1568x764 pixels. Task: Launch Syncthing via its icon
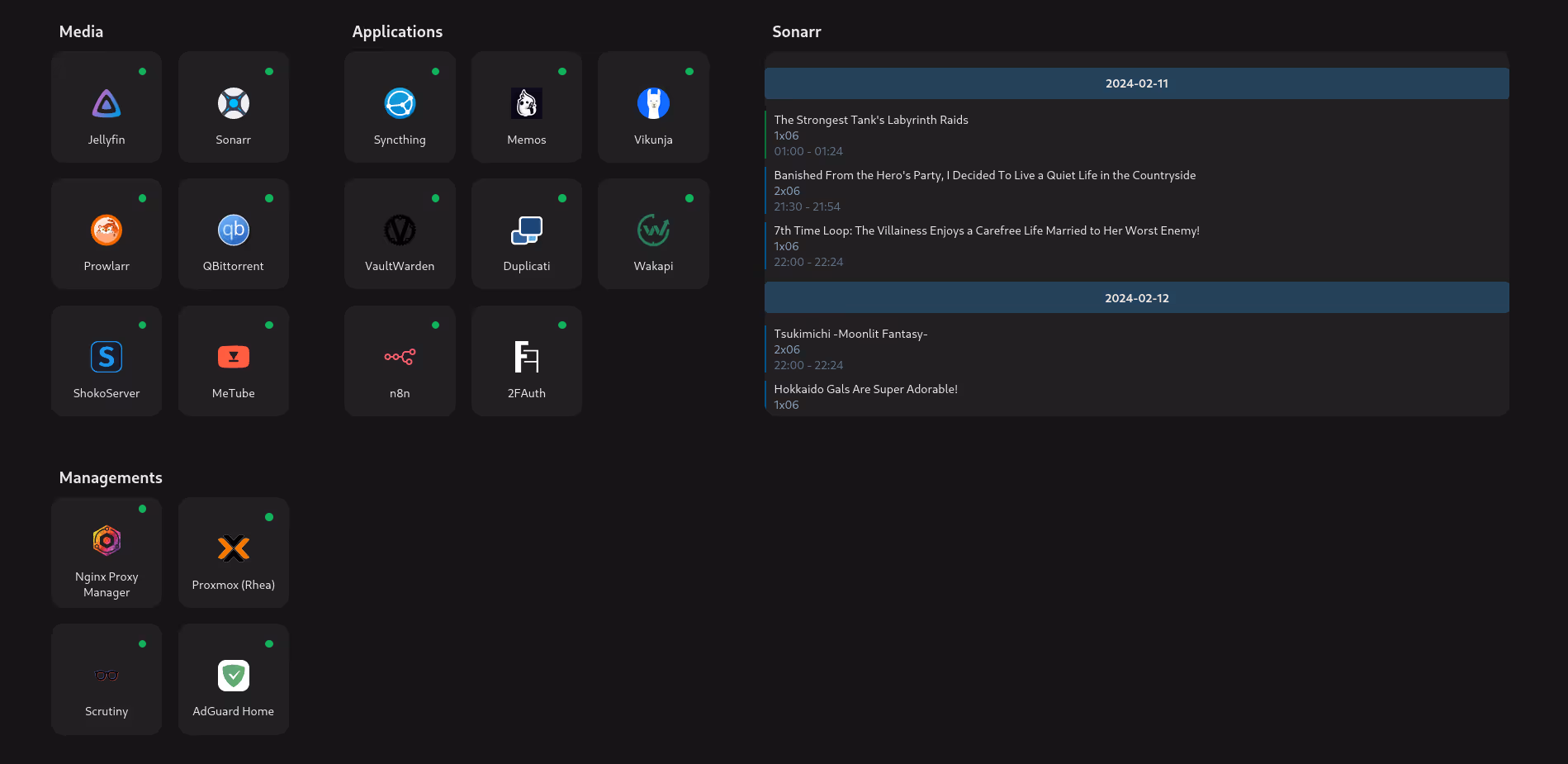[400, 103]
